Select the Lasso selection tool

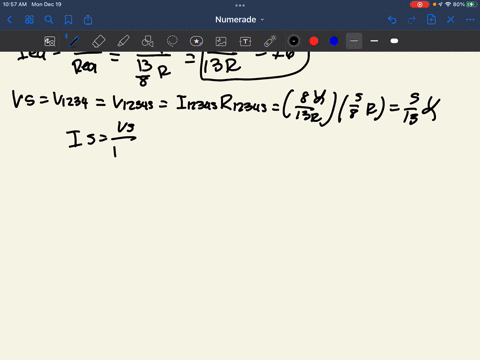point(172,41)
